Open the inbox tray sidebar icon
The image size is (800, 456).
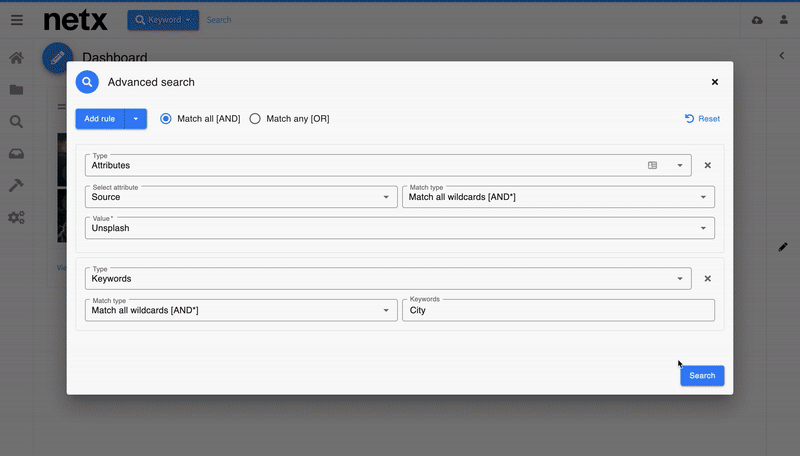pos(16,154)
